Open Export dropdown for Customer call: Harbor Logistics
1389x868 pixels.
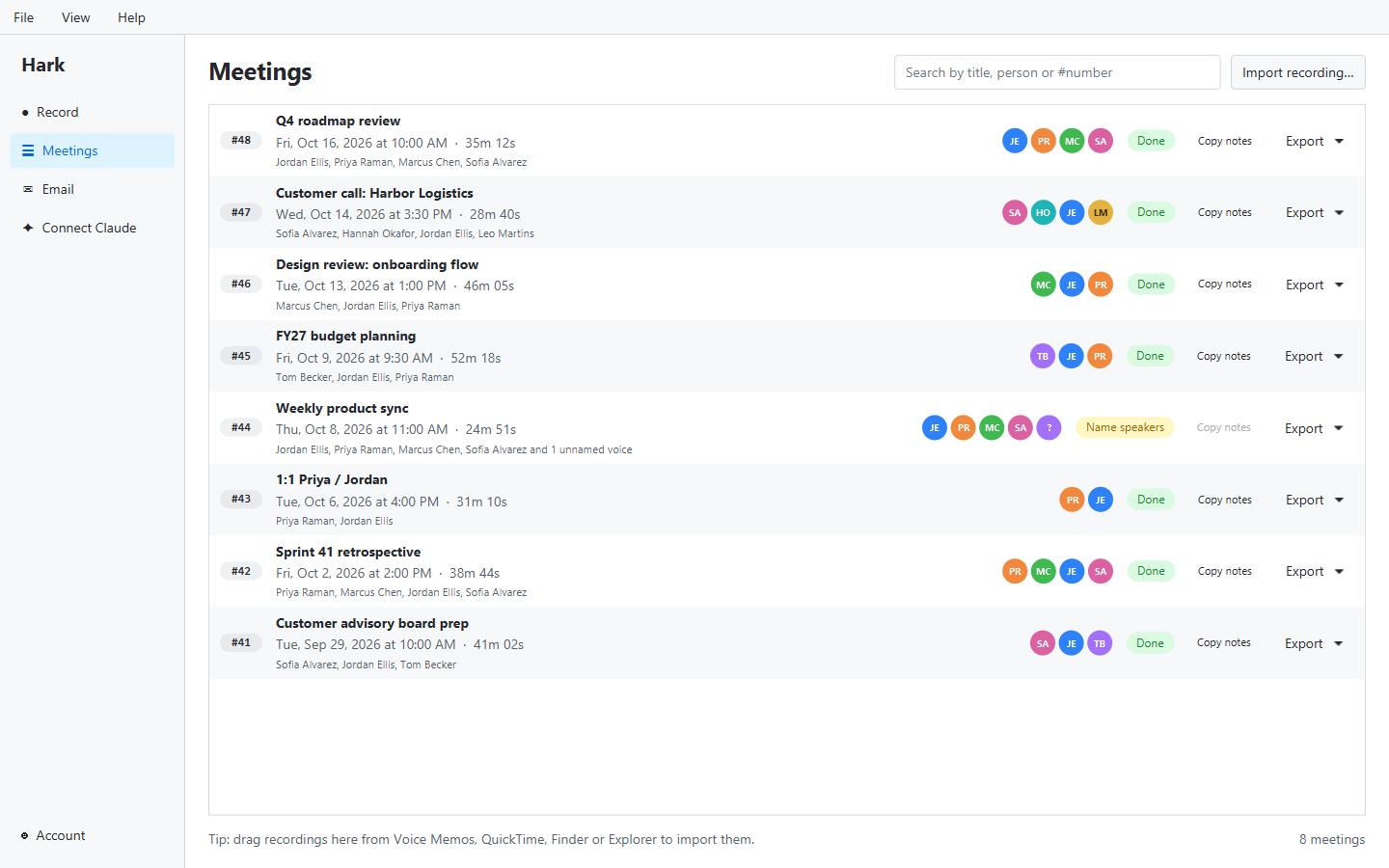tap(1315, 212)
